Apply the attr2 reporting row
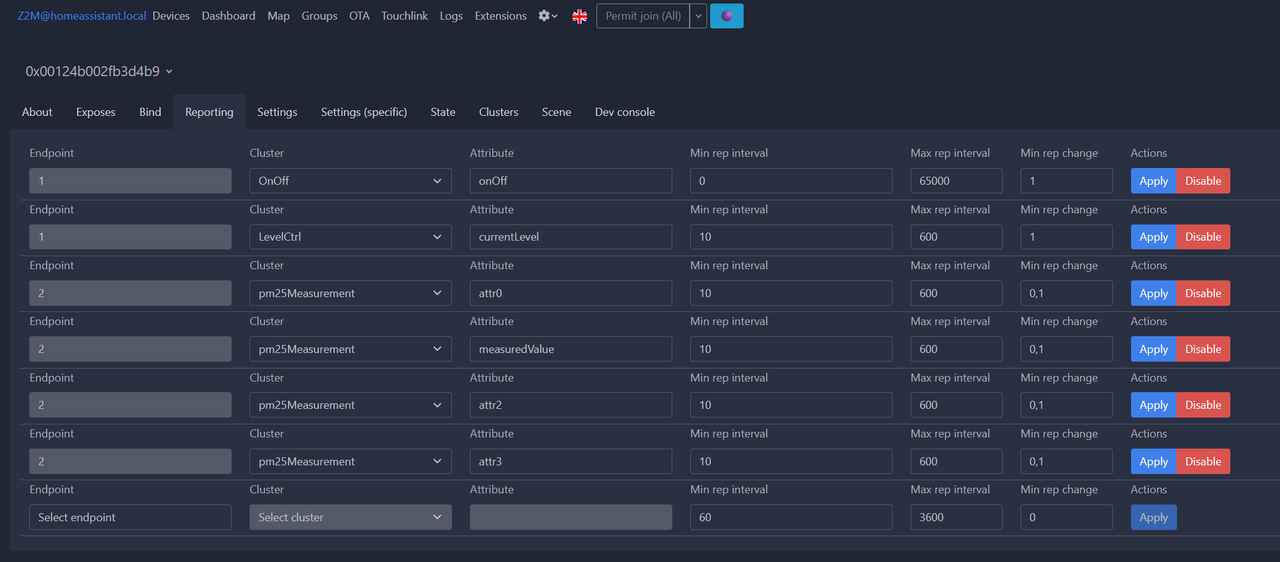 [x=1153, y=405]
